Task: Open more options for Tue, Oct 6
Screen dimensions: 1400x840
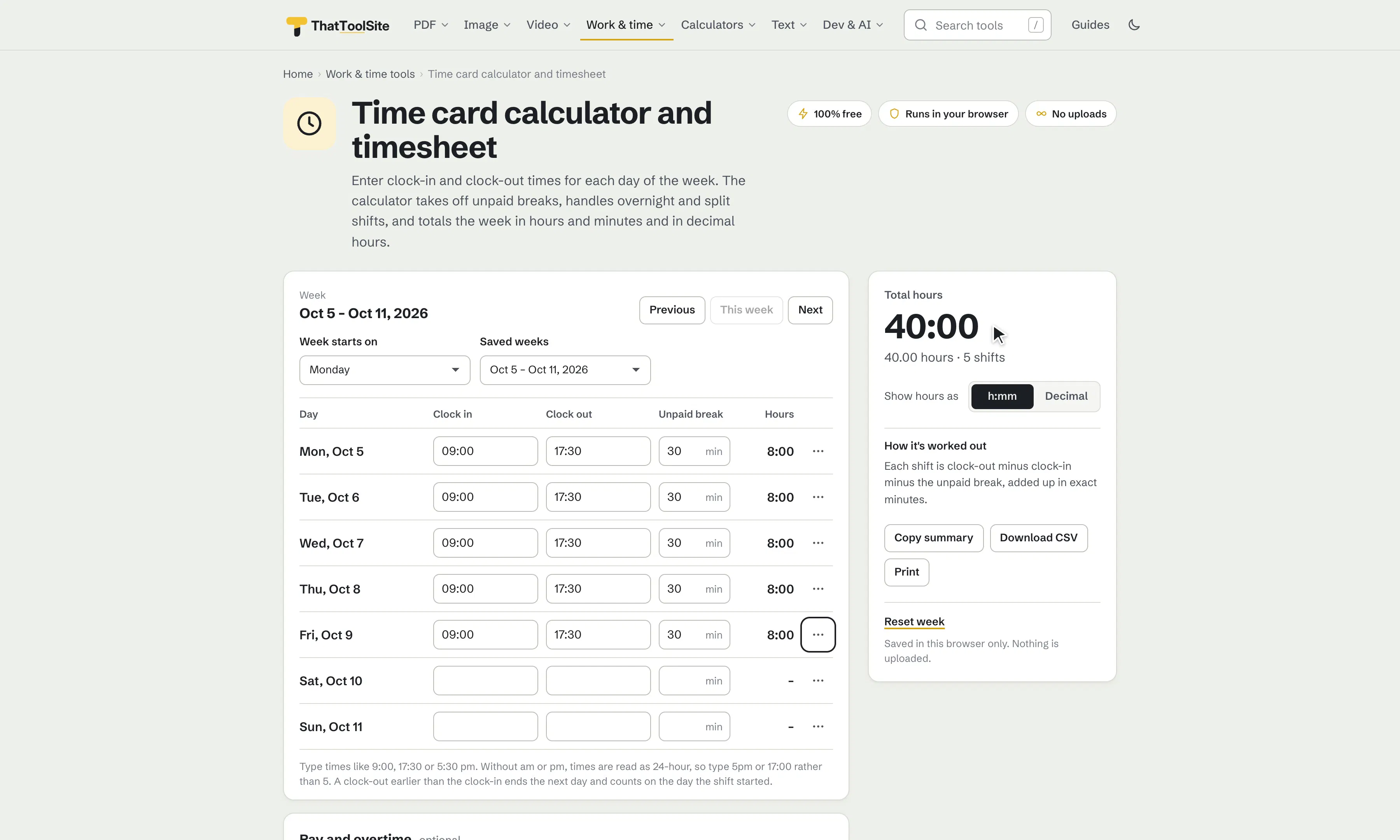Action: [x=818, y=497]
